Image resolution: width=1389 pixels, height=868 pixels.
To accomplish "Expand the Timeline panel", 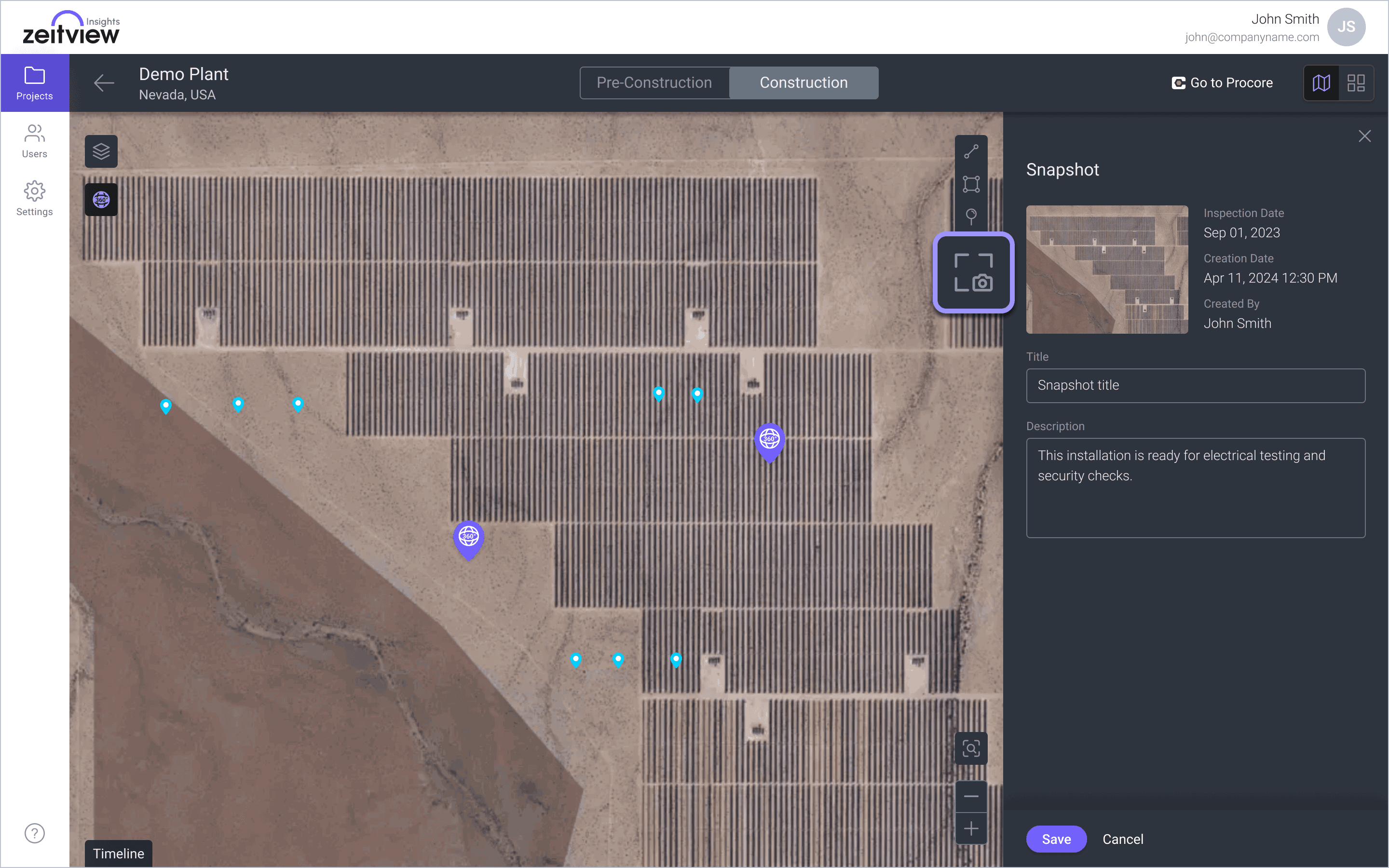I will [x=119, y=854].
